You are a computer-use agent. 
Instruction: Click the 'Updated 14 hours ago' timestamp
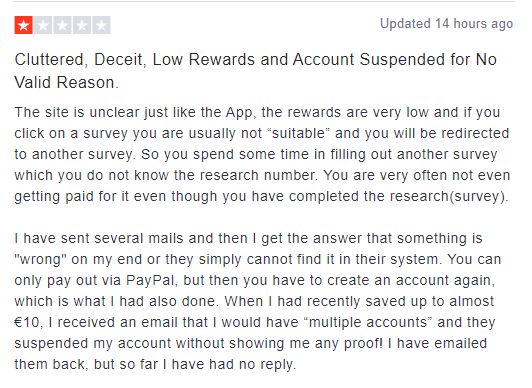click(x=446, y=24)
